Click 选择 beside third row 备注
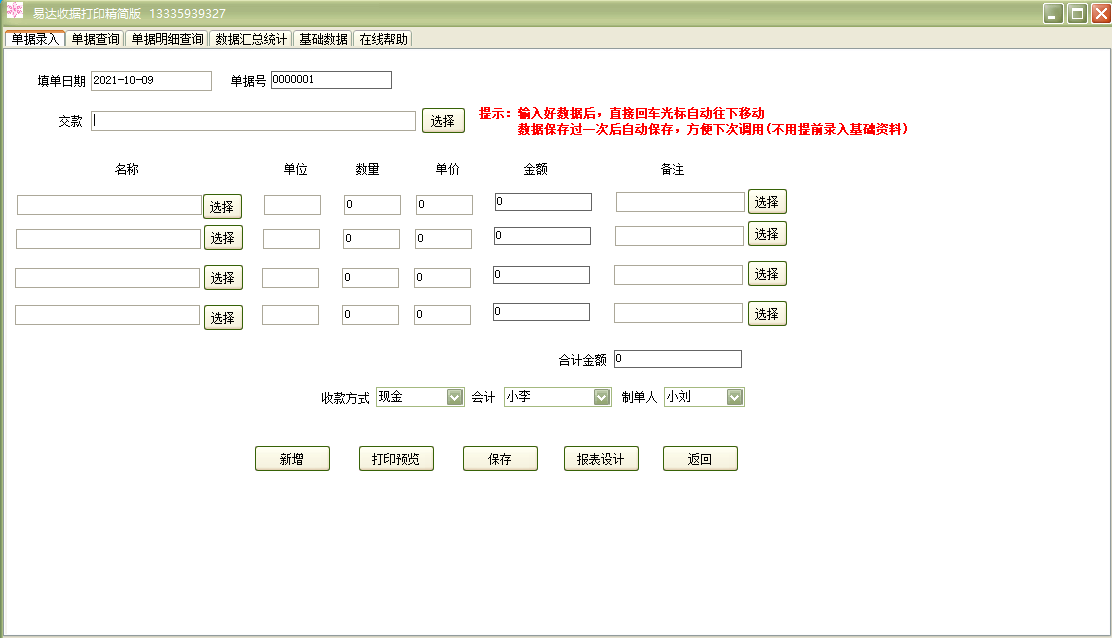This screenshot has height=638, width=1112. pyautogui.click(x=767, y=274)
